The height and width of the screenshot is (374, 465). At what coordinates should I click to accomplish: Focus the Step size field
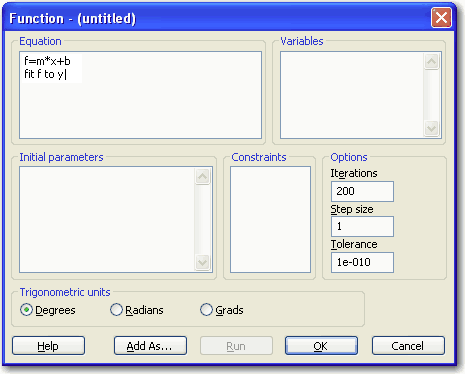click(x=362, y=227)
